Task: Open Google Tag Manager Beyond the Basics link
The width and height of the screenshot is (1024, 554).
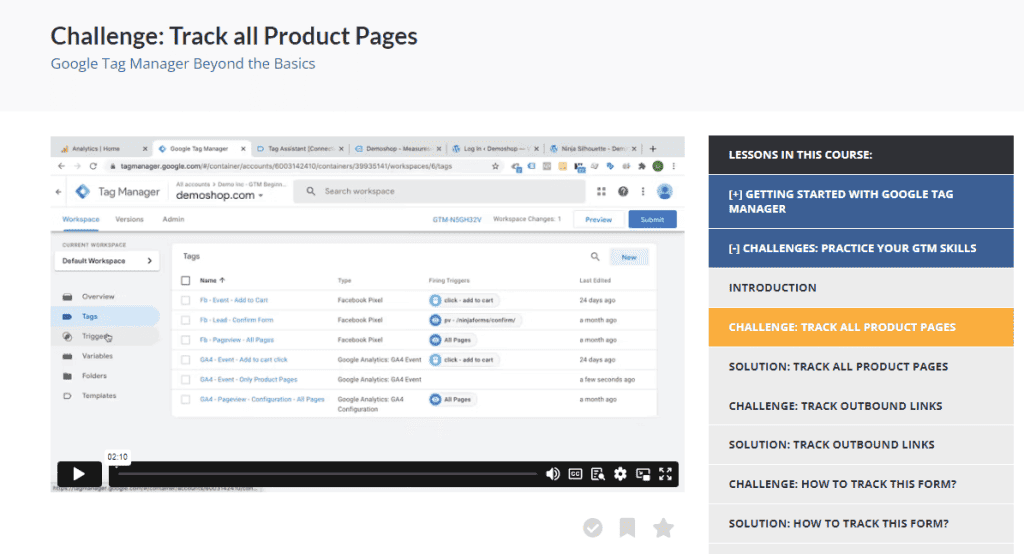Action: 183,63
